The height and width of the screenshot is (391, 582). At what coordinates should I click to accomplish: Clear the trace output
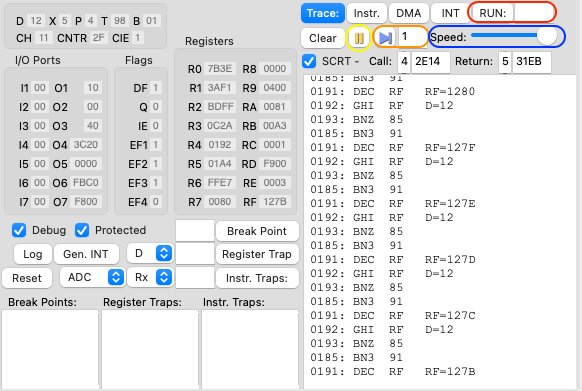[x=323, y=38]
